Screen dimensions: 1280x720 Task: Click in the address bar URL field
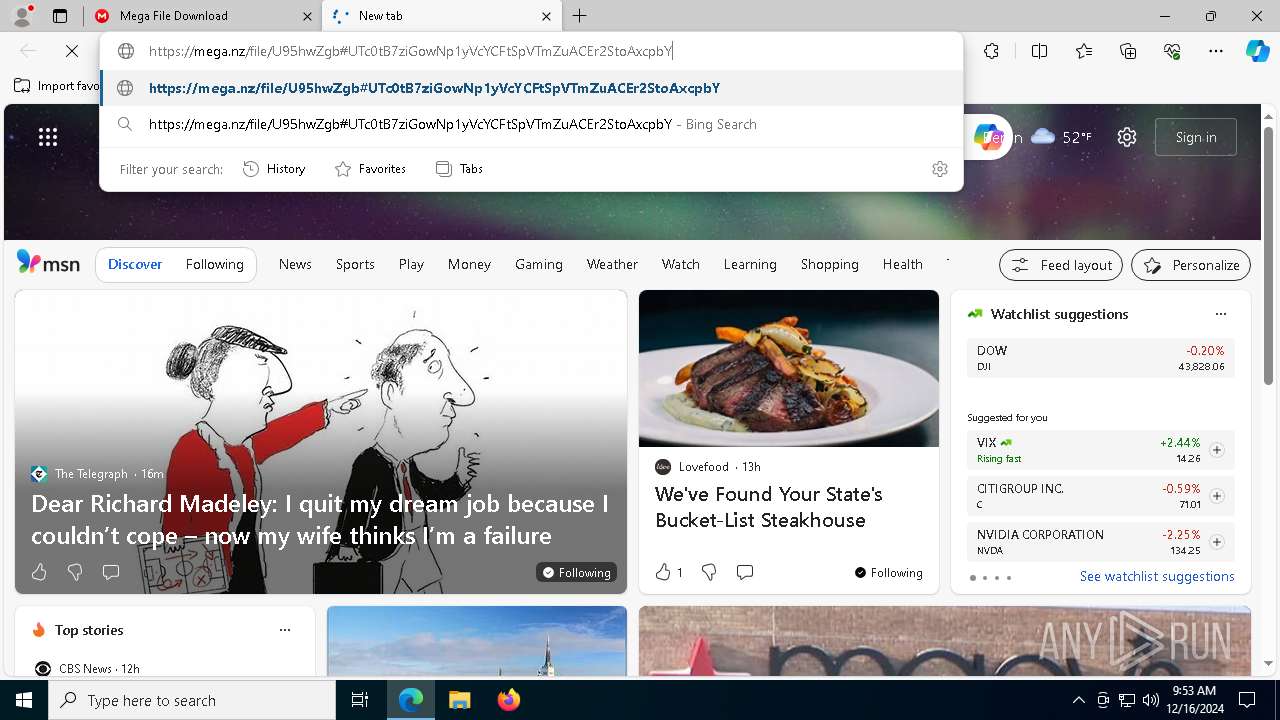(x=531, y=51)
